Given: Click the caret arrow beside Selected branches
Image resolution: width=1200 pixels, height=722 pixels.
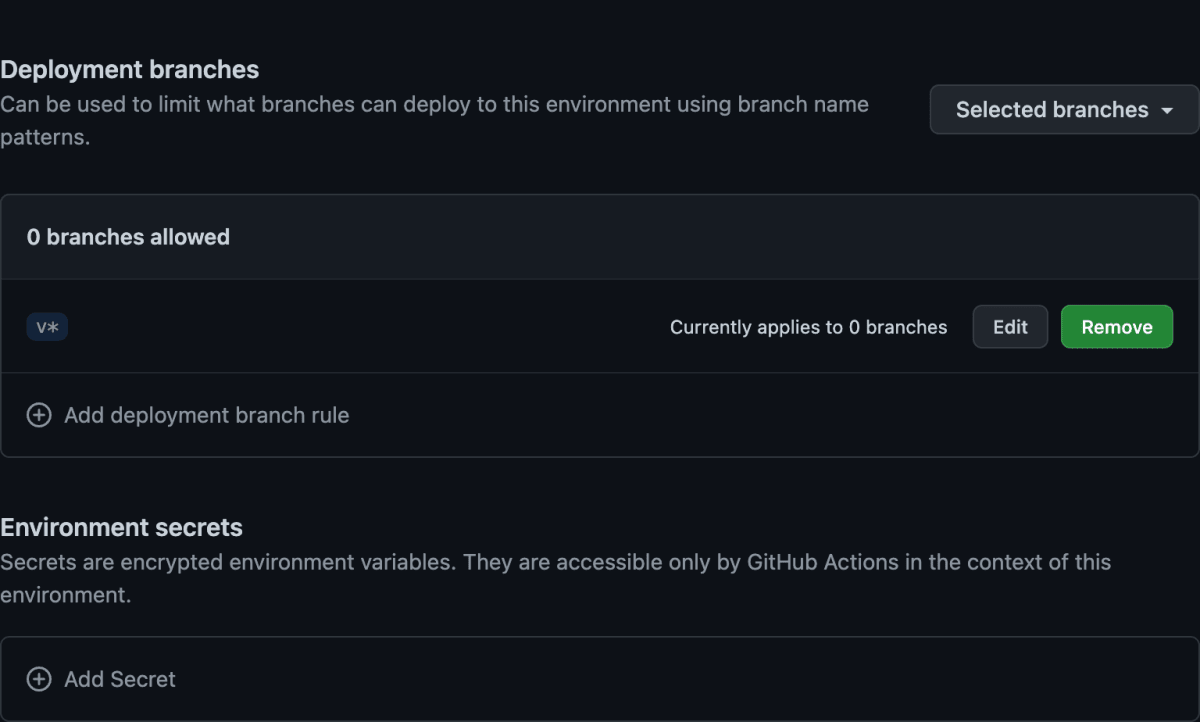Looking at the screenshot, I should [1167, 111].
